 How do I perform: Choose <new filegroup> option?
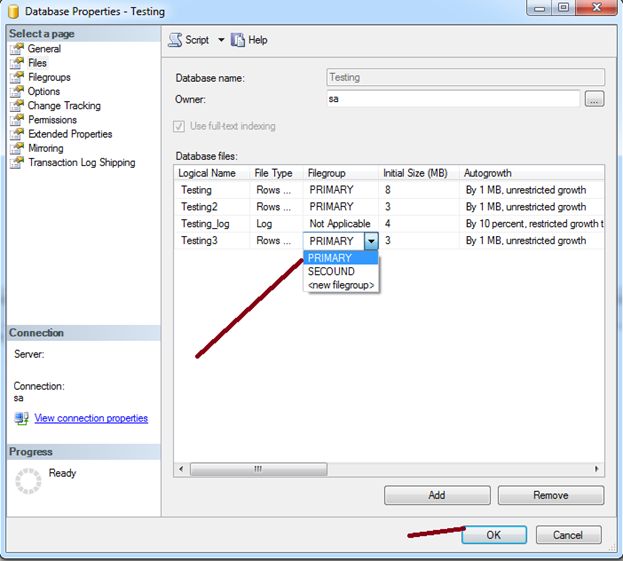coord(341,285)
